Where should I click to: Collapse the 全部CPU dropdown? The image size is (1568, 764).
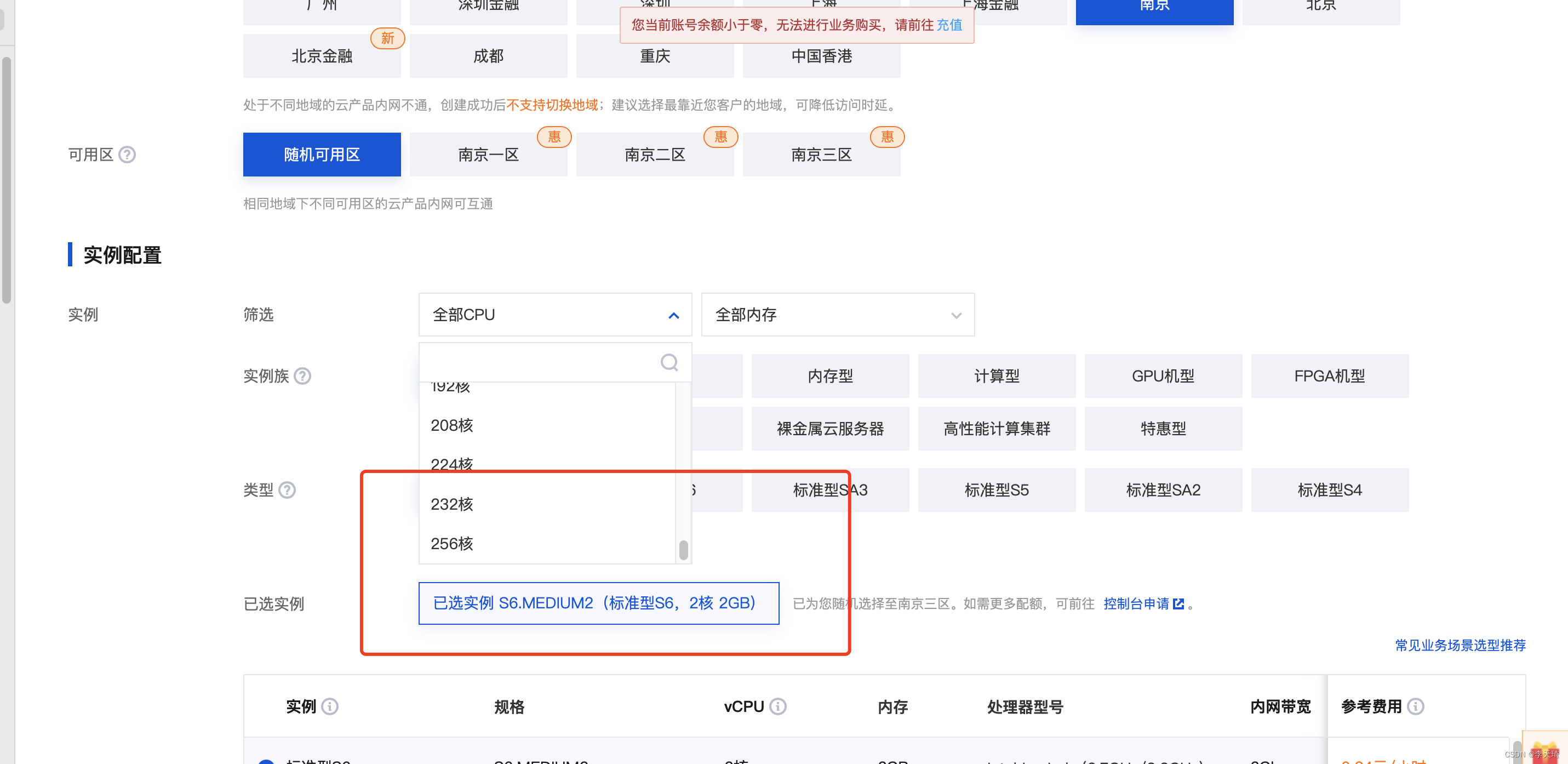[x=555, y=315]
